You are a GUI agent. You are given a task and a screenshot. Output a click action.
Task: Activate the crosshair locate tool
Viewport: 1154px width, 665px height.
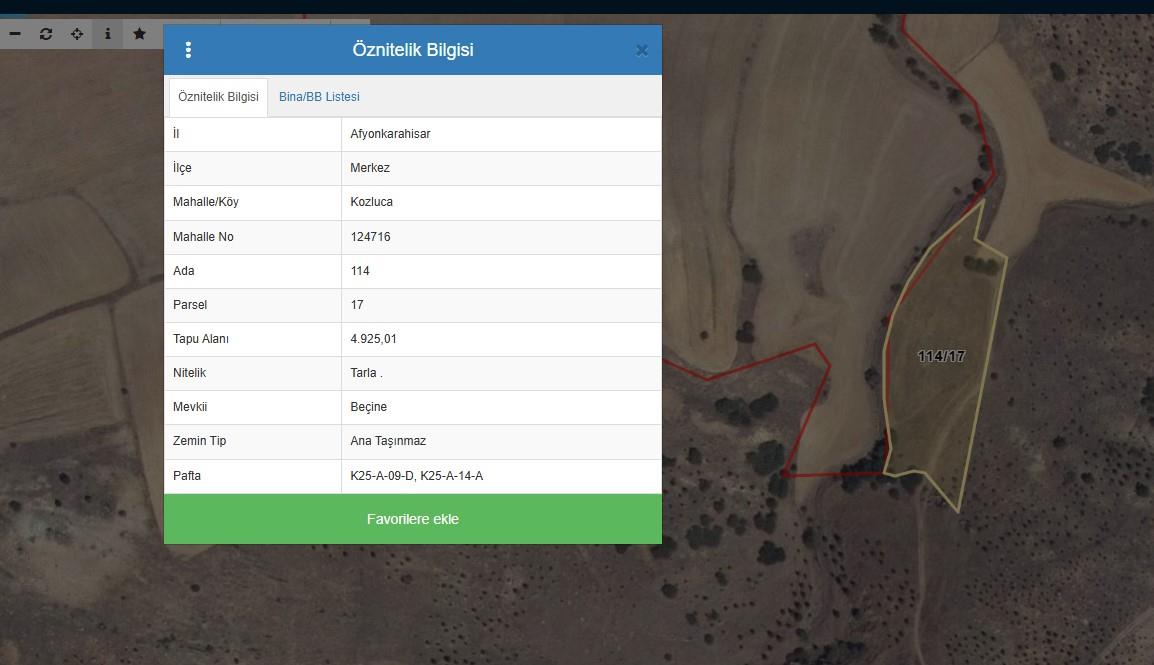(x=77, y=34)
